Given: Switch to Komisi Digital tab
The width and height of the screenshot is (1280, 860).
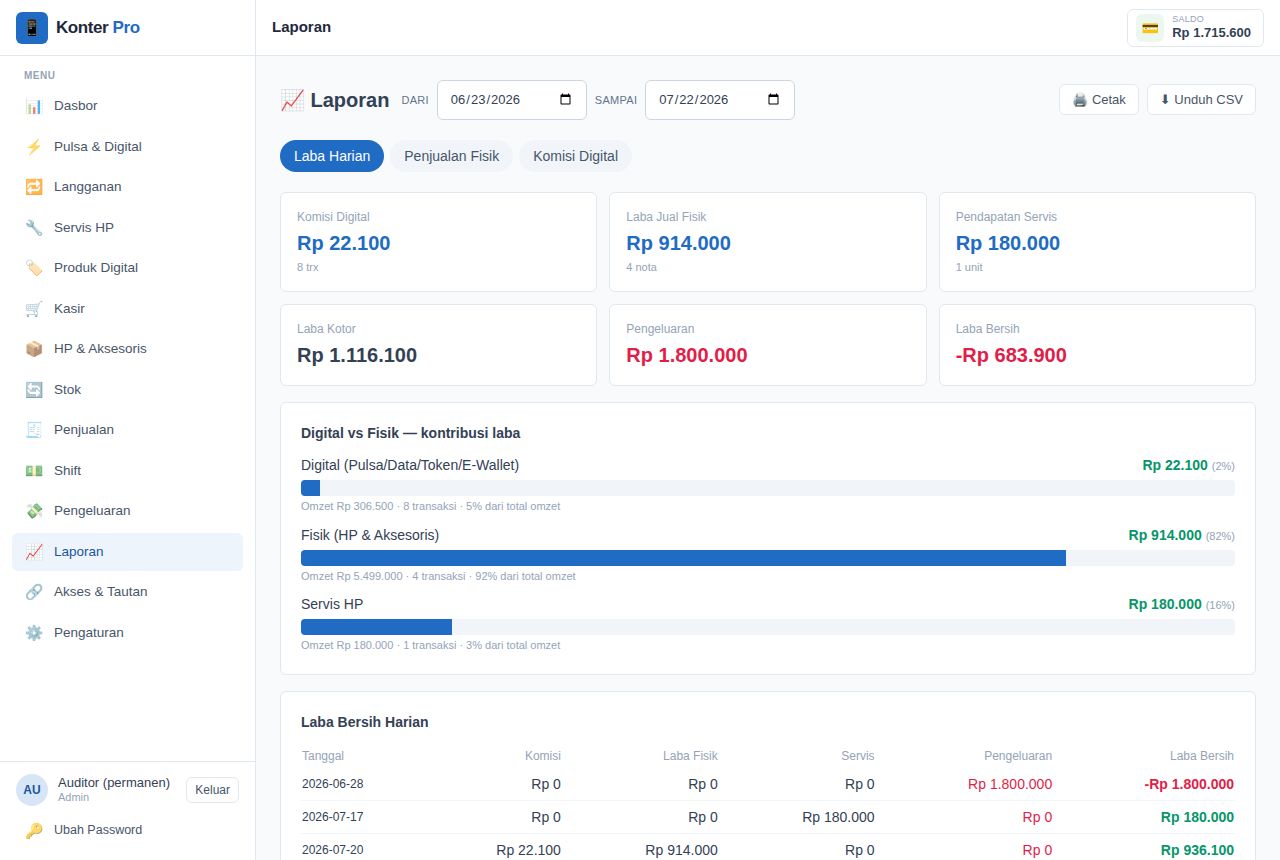Looking at the screenshot, I should tap(575, 156).
